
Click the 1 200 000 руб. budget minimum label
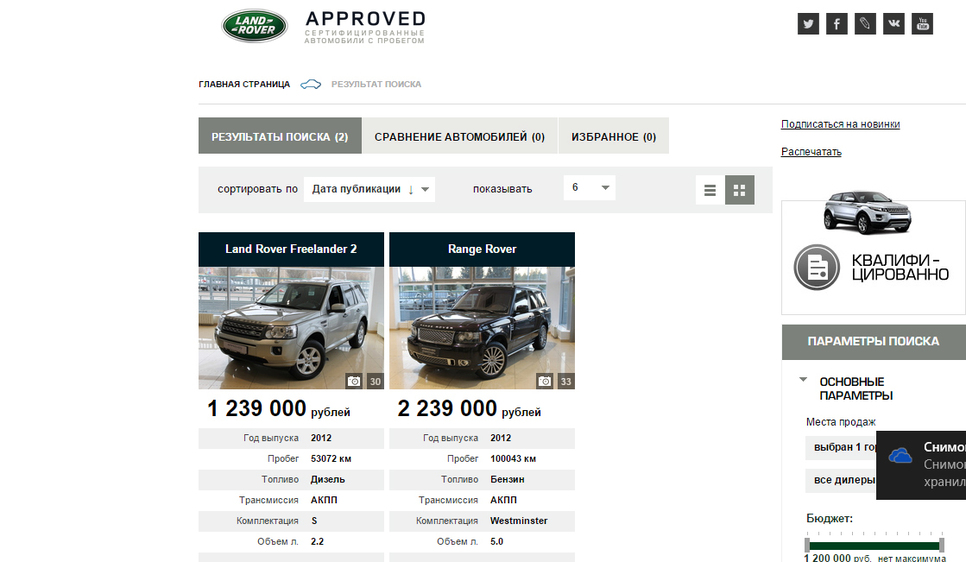838,558
